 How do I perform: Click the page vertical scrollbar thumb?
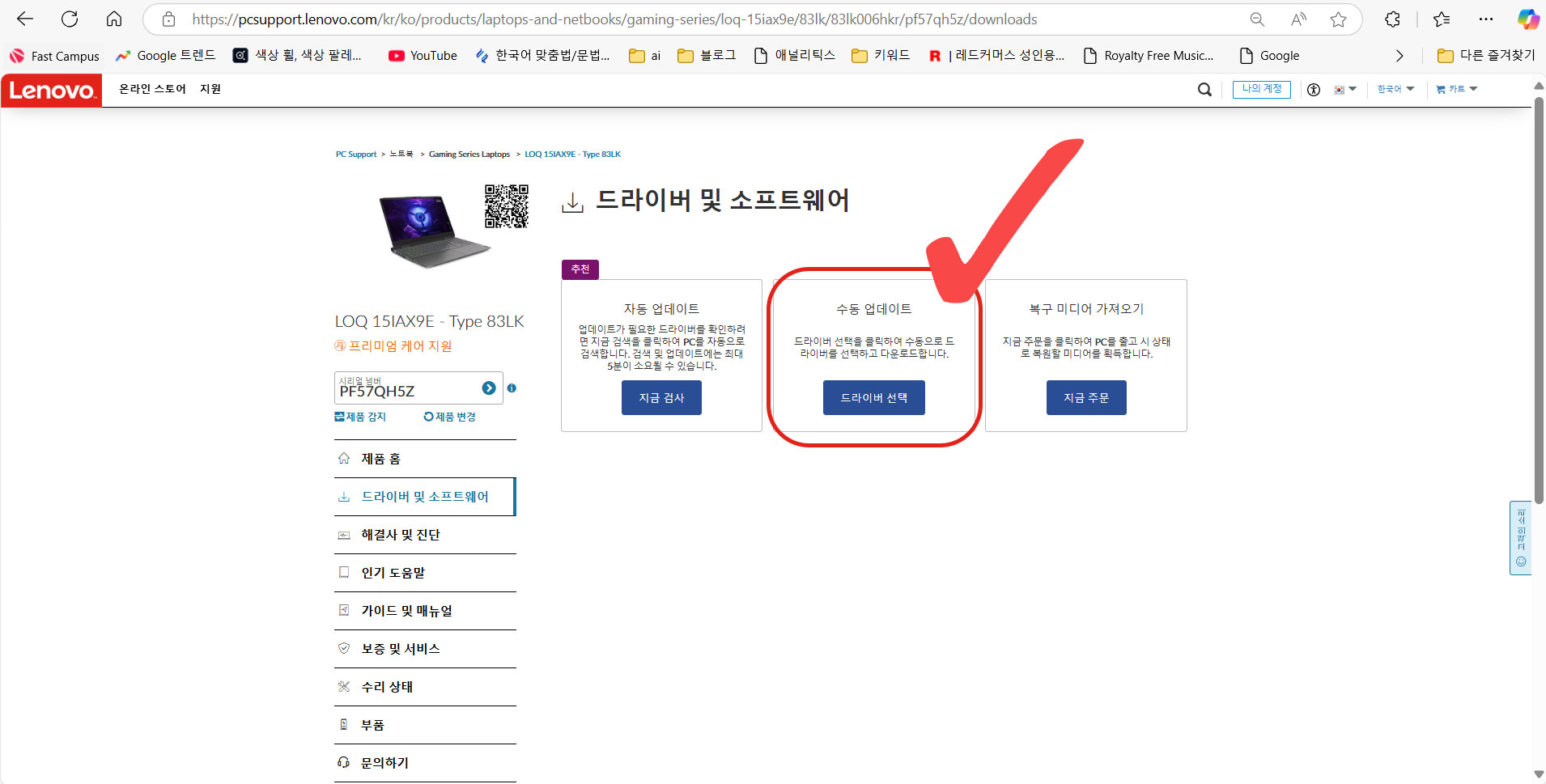click(1539, 299)
